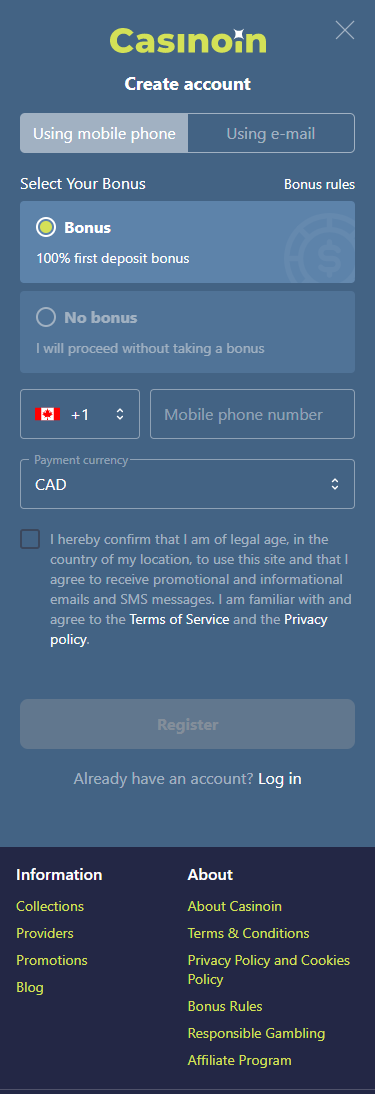Select the 100% first deposit Bonus radio

pyautogui.click(x=46, y=227)
